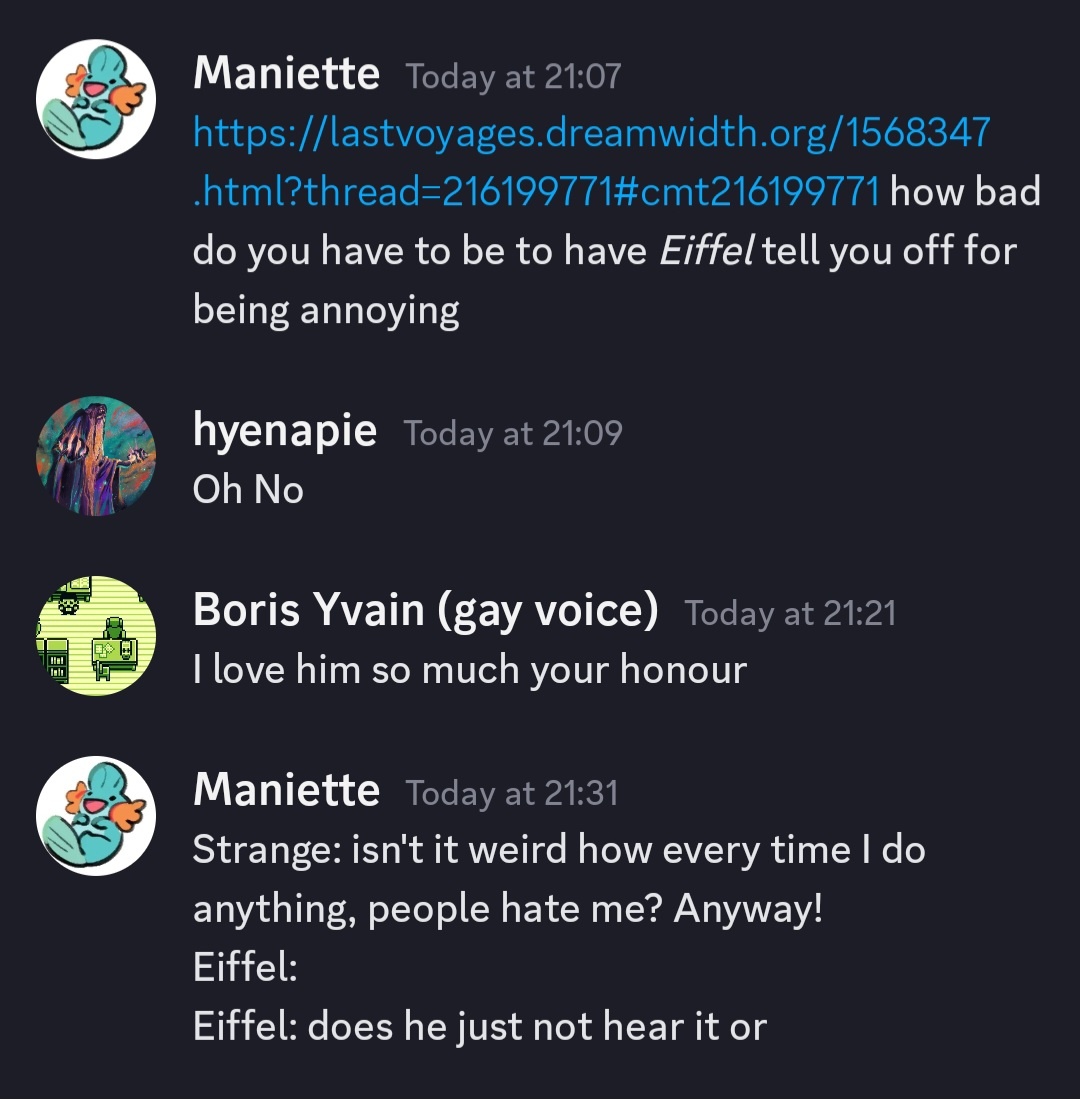Click the italic 'Eiffel' word in the message

coord(706,250)
